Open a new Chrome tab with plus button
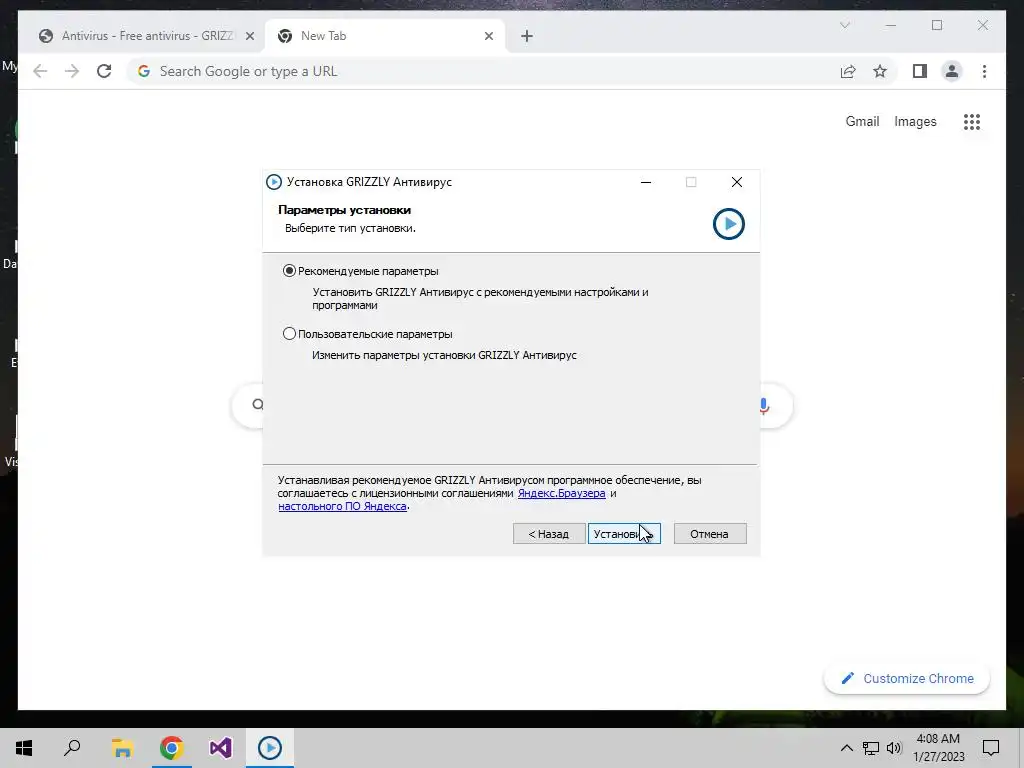The image size is (1024, 768). coord(527,37)
